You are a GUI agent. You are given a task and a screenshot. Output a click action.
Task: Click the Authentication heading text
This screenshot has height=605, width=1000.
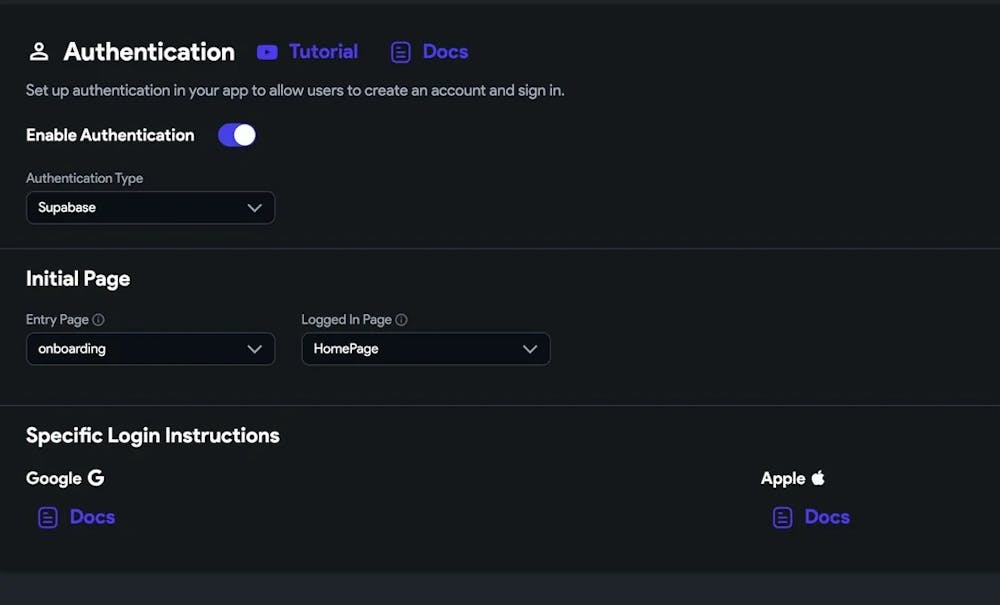coord(149,52)
